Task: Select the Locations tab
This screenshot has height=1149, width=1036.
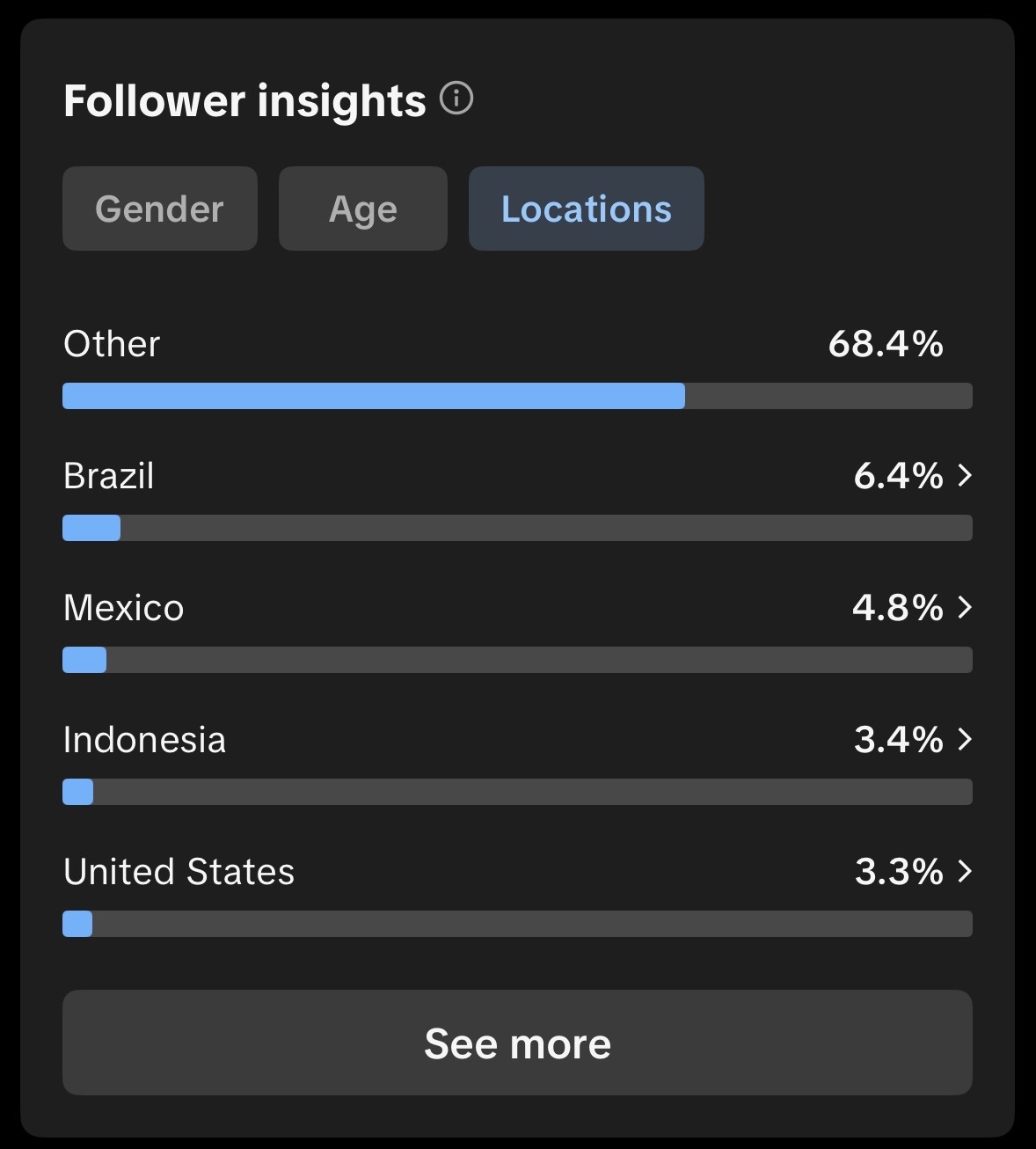Action: (586, 209)
